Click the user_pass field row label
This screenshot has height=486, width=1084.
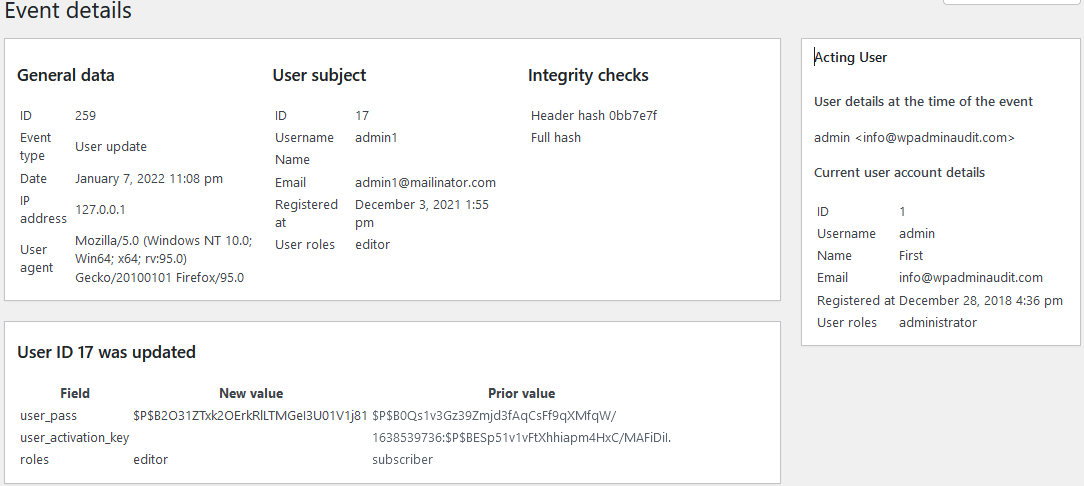pyautogui.click(x=48, y=415)
